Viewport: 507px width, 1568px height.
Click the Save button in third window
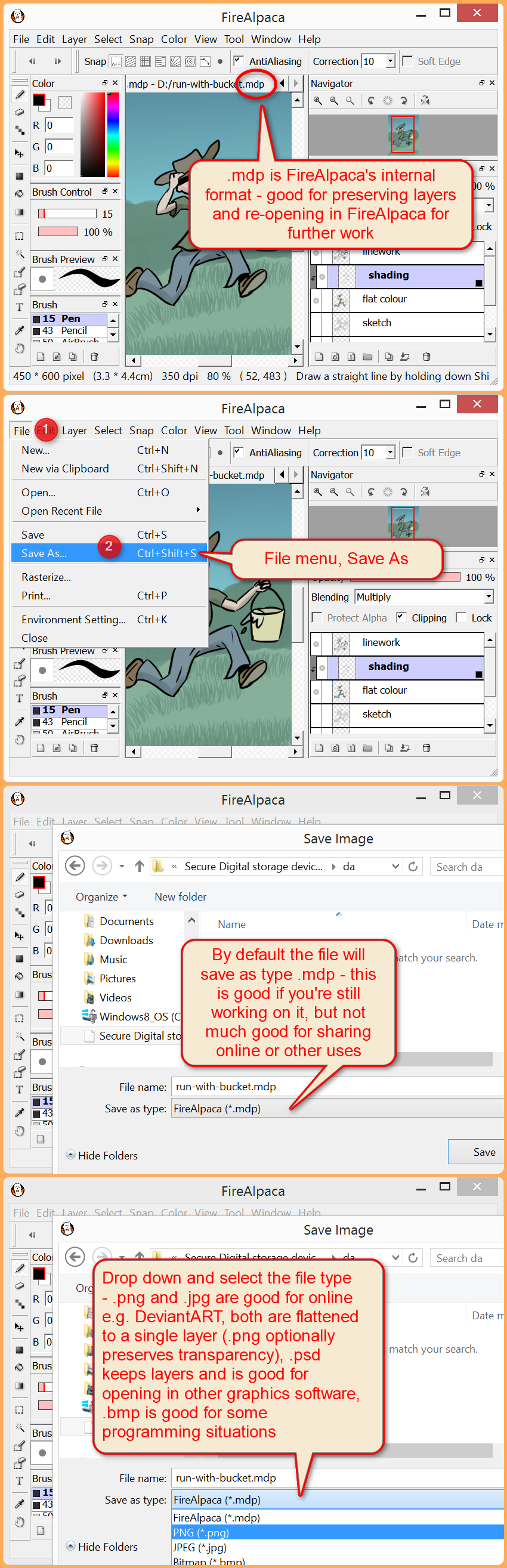coord(477,1152)
